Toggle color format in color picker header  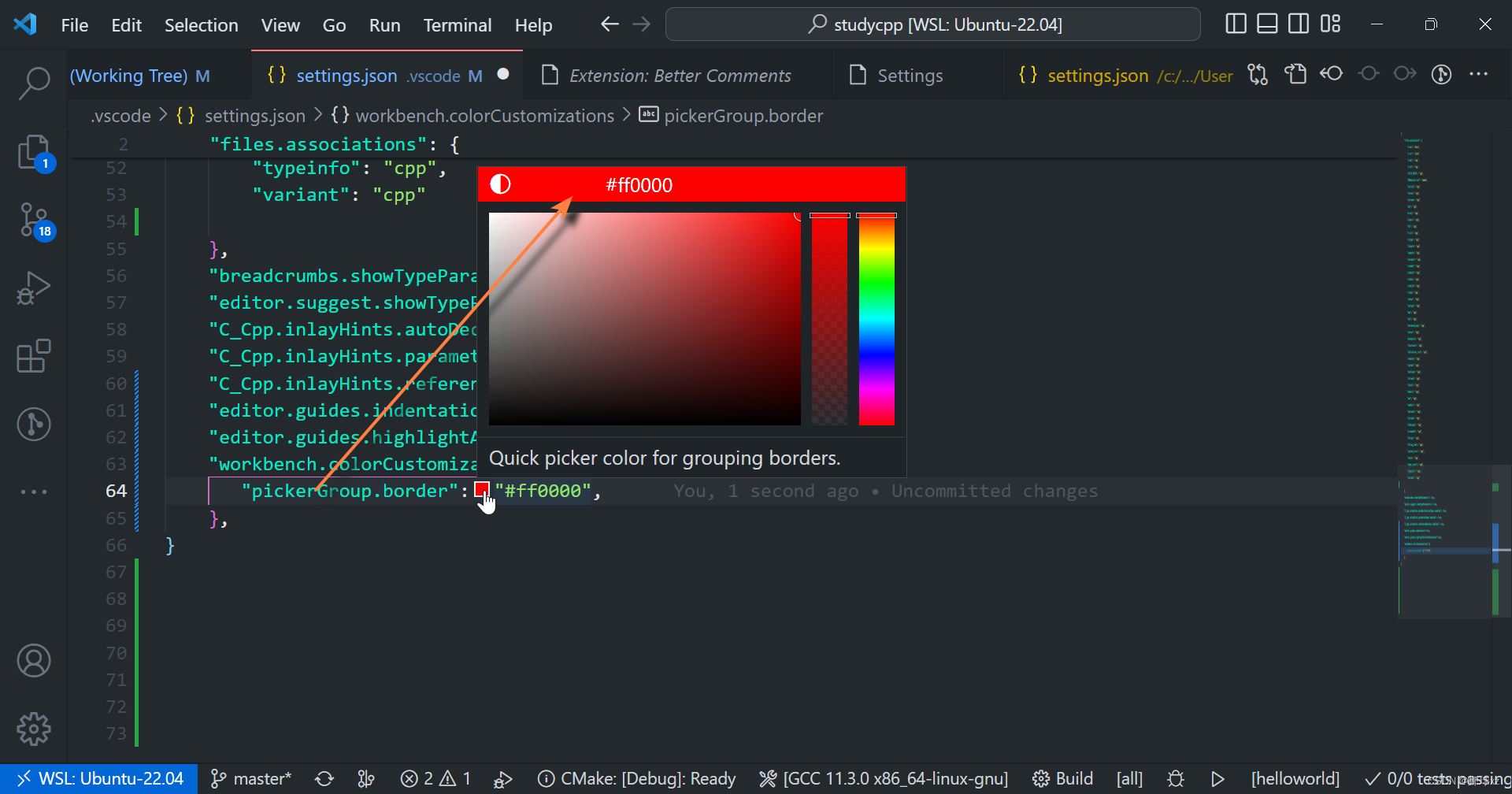point(501,184)
